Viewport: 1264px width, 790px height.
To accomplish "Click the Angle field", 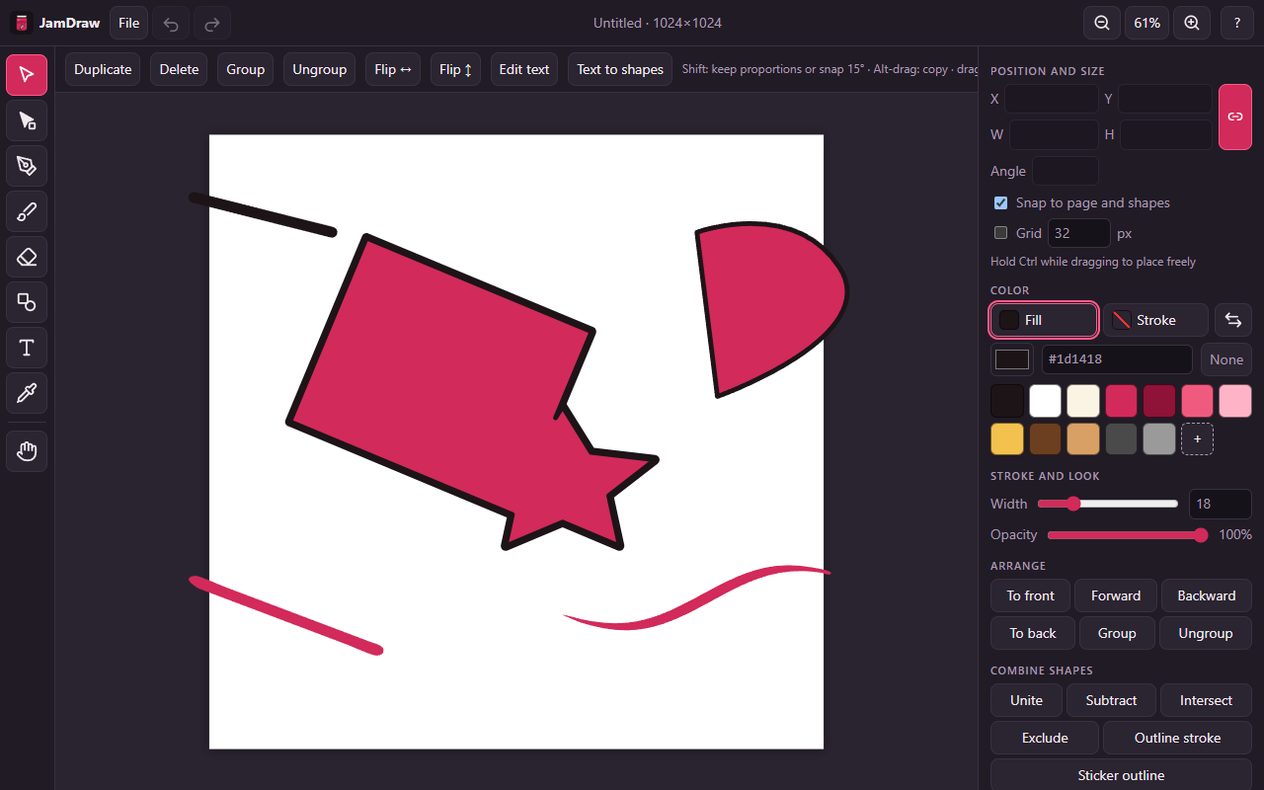I will (x=1065, y=171).
